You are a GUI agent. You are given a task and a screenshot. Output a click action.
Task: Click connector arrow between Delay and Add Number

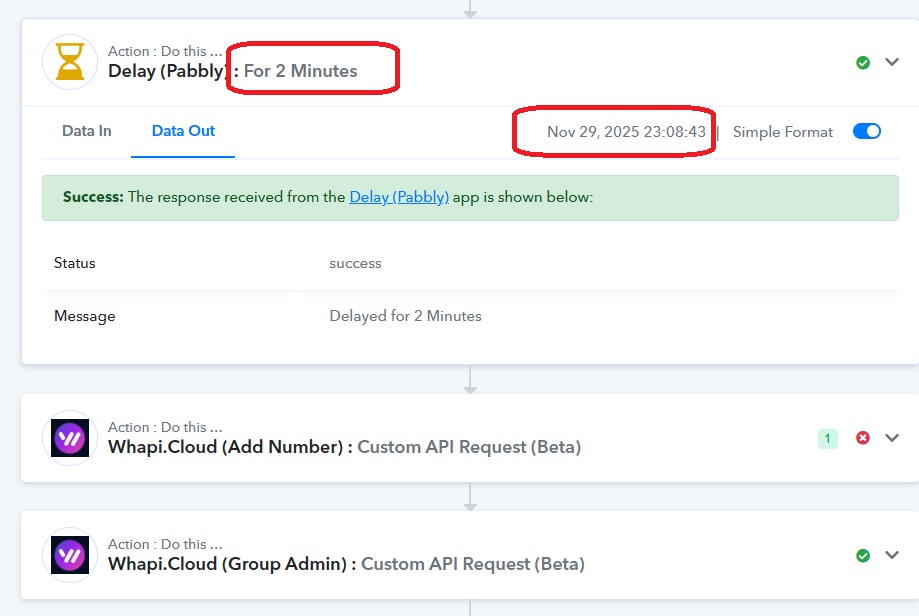[470, 380]
